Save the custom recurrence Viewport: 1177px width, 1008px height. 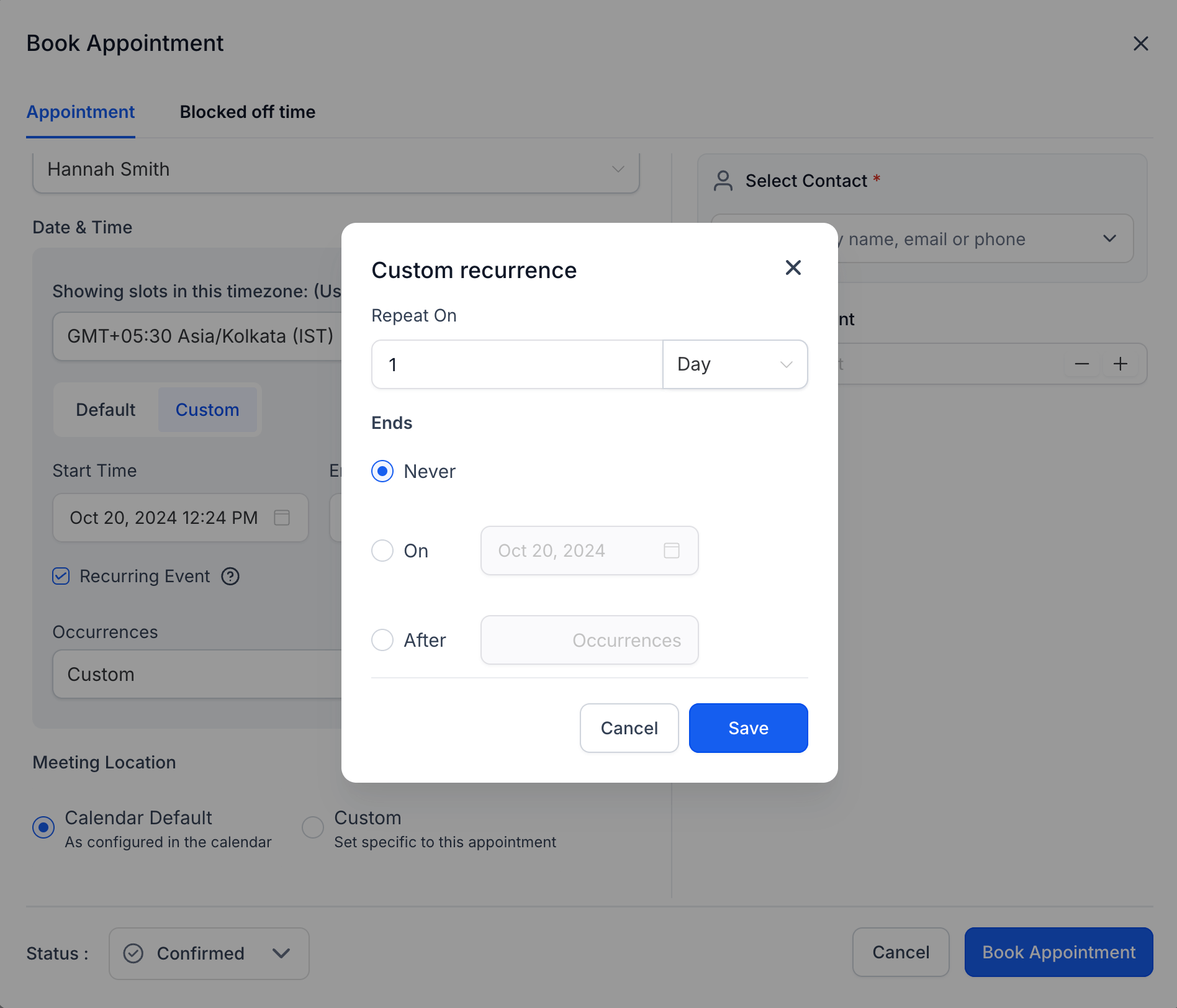tap(748, 728)
